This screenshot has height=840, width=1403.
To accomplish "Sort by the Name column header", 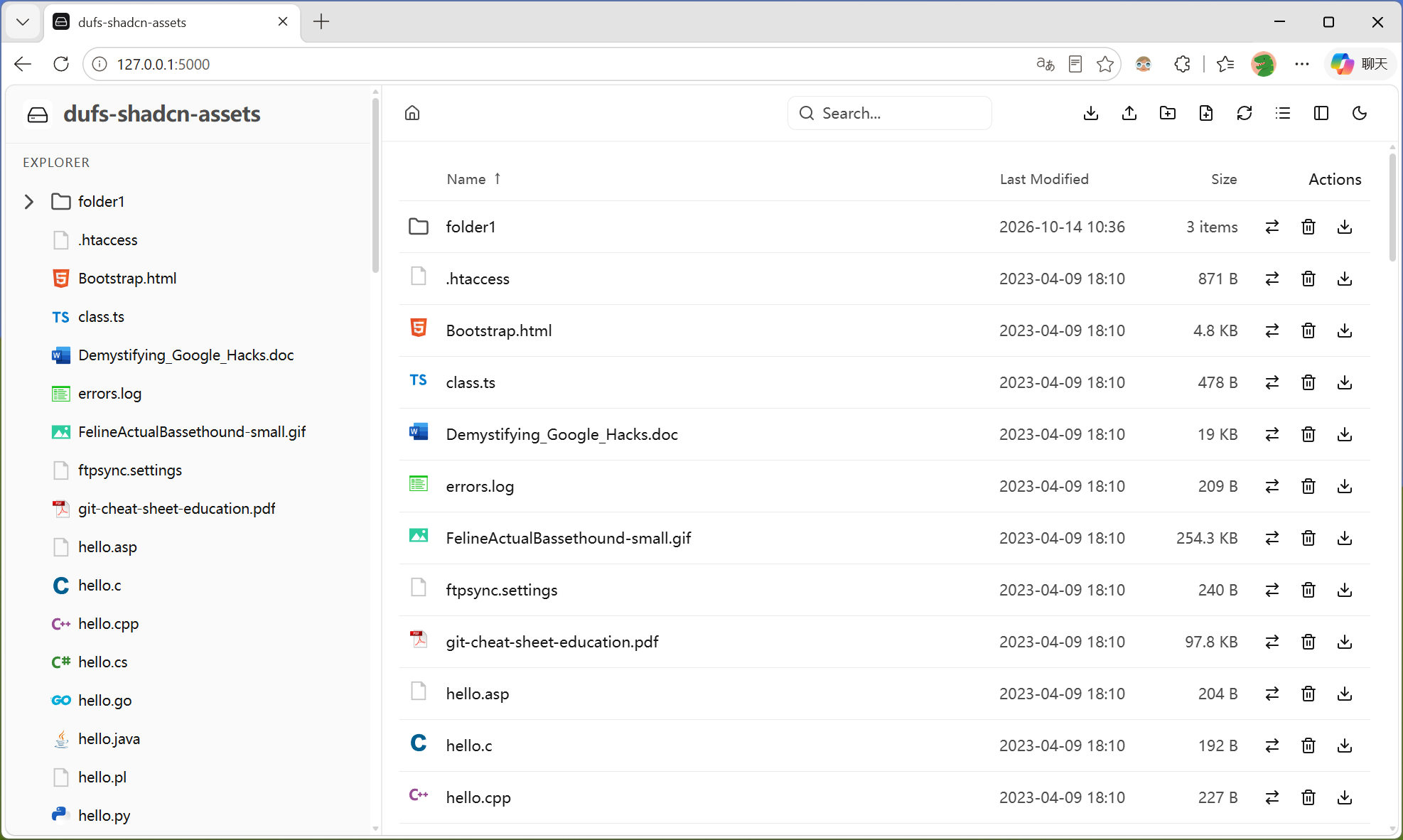I will coord(474,179).
